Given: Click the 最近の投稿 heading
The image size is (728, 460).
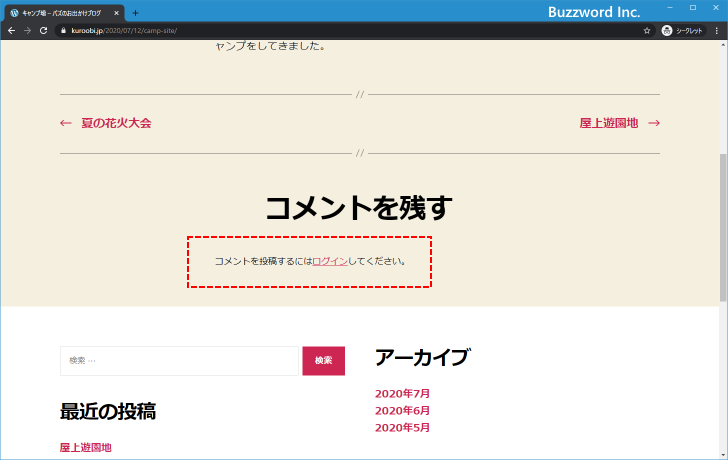Looking at the screenshot, I should point(108,411).
